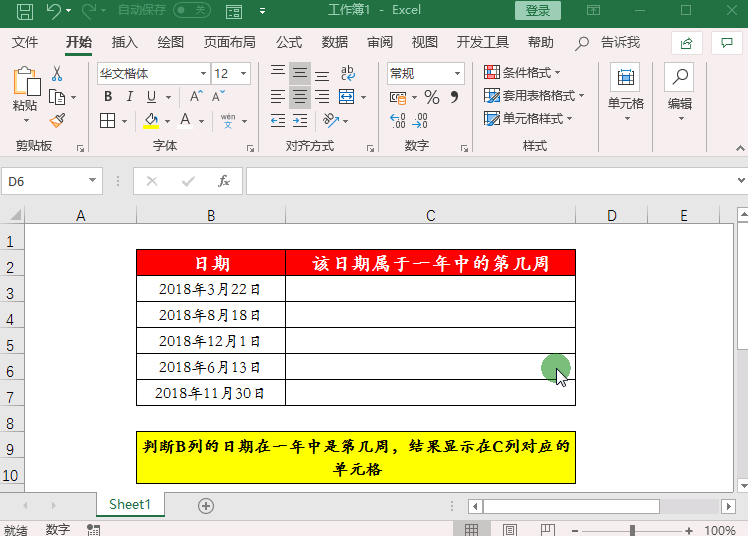Switch to the 公式 tab
This screenshot has height=536, width=748.
click(x=289, y=42)
